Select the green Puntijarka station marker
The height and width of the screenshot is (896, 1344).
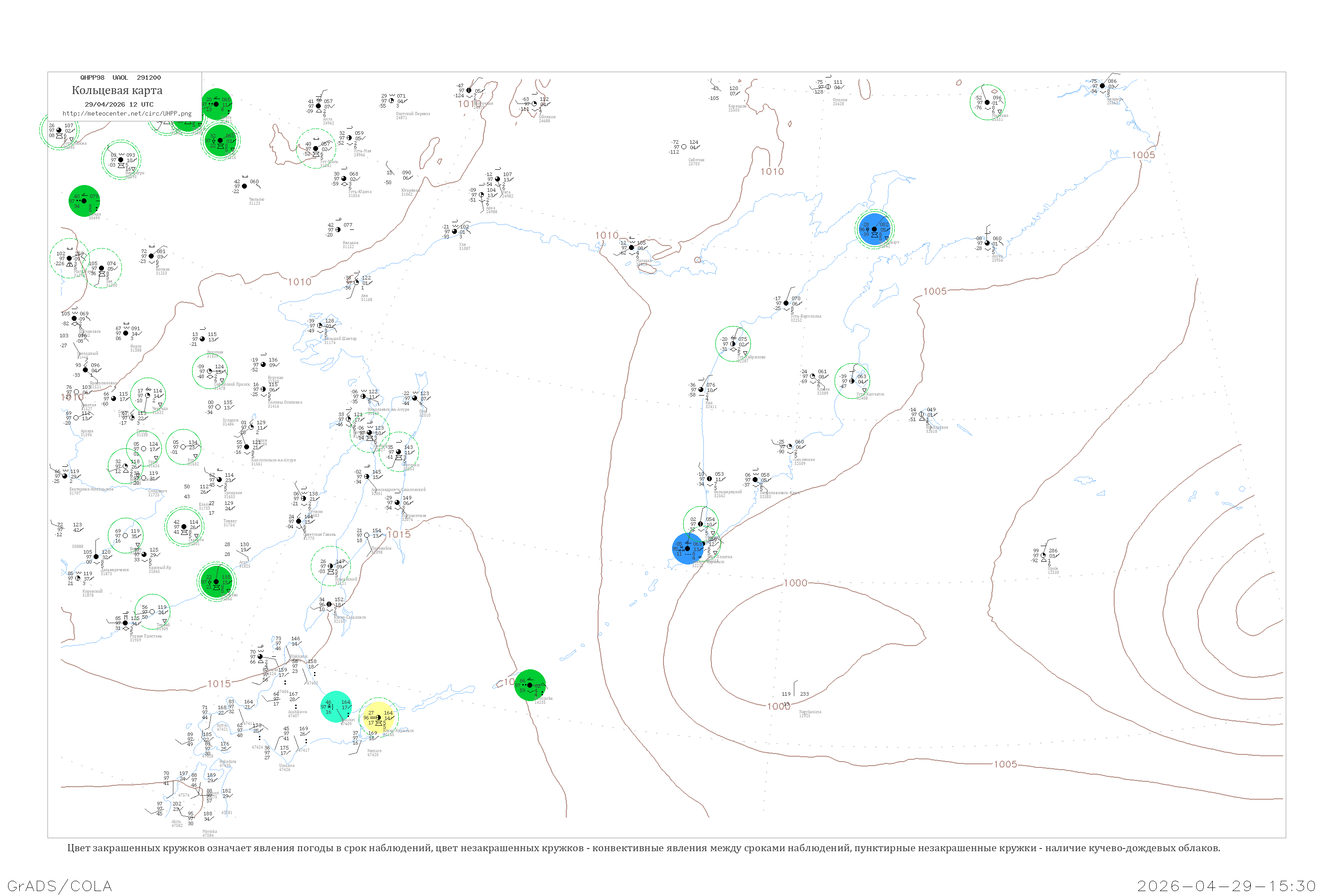[530, 685]
